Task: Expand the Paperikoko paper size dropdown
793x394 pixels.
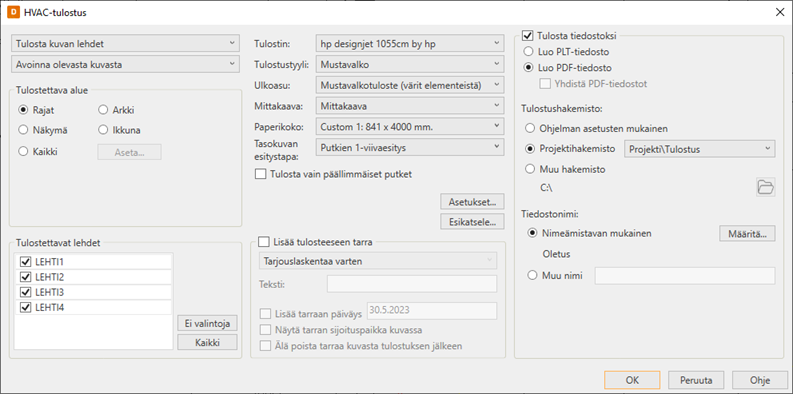Action: coord(410,126)
